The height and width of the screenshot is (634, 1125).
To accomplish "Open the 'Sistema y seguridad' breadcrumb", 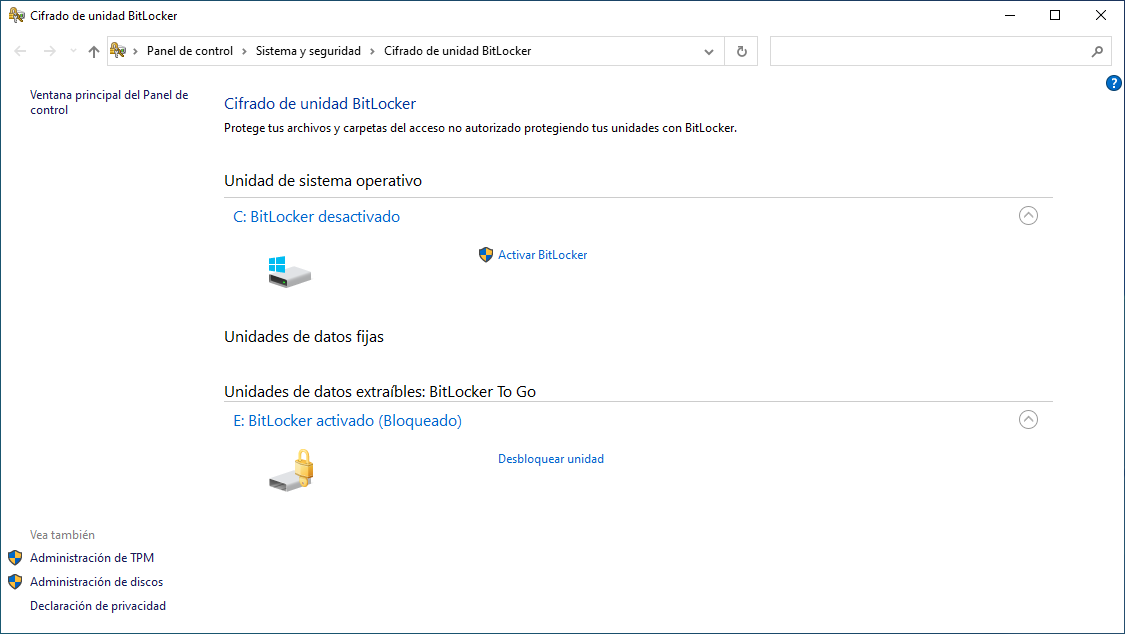I will (309, 51).
